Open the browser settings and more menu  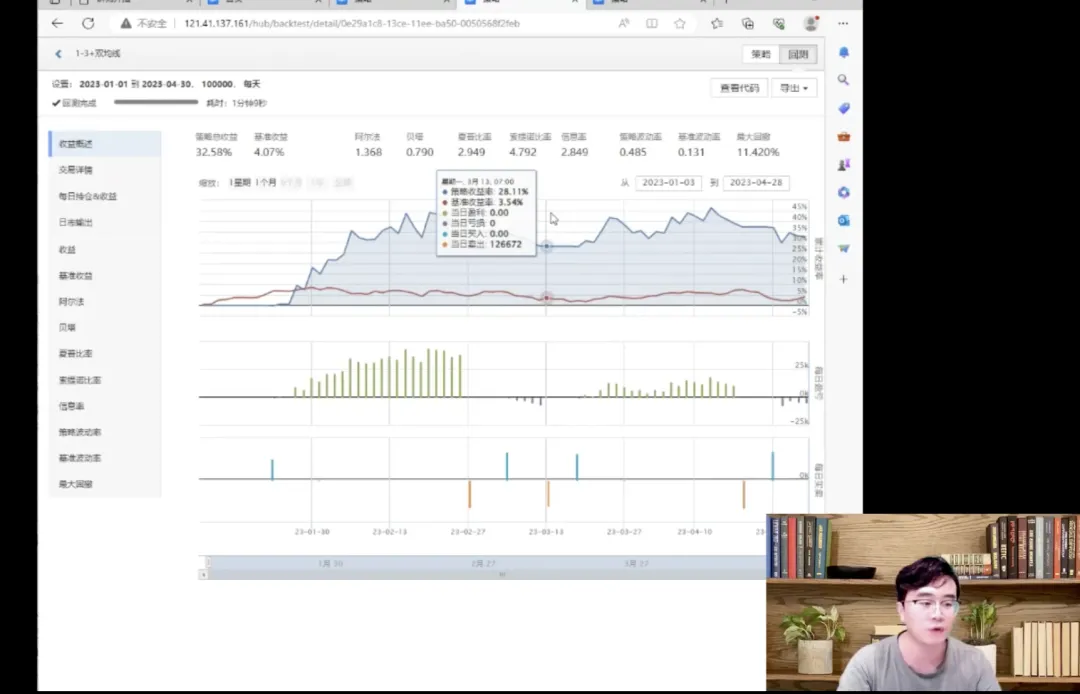coord(843,23)
